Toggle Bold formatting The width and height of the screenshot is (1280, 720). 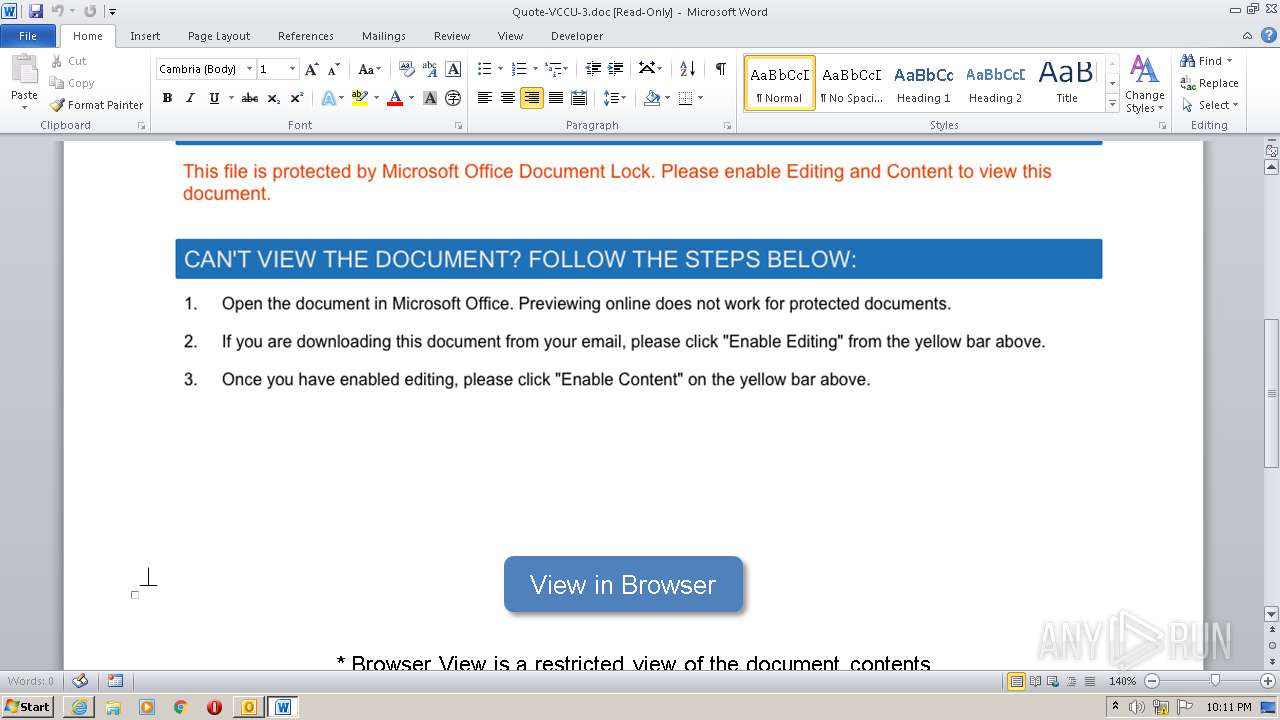tap(167, 98)
